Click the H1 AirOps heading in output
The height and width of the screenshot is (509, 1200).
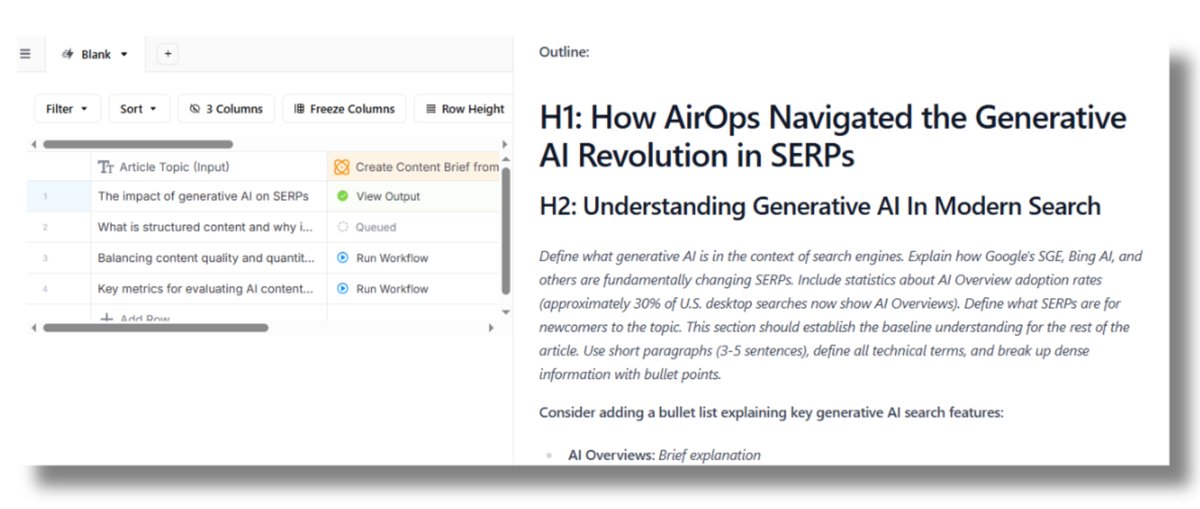pos(833,136)
